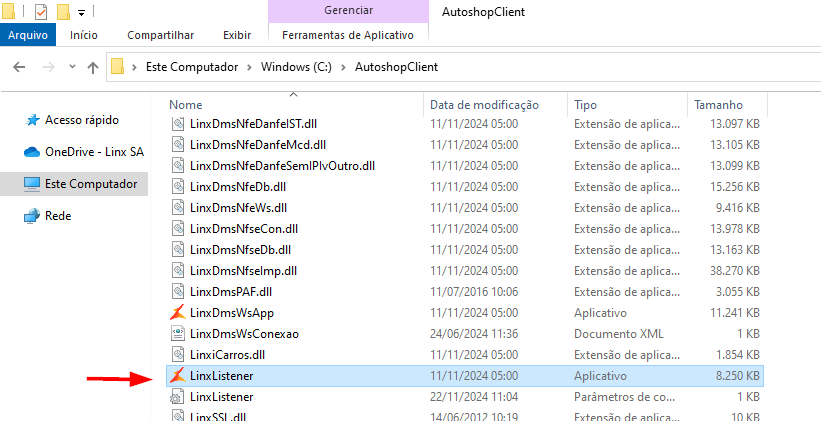Go up one folder level arrow

point(93,67)
